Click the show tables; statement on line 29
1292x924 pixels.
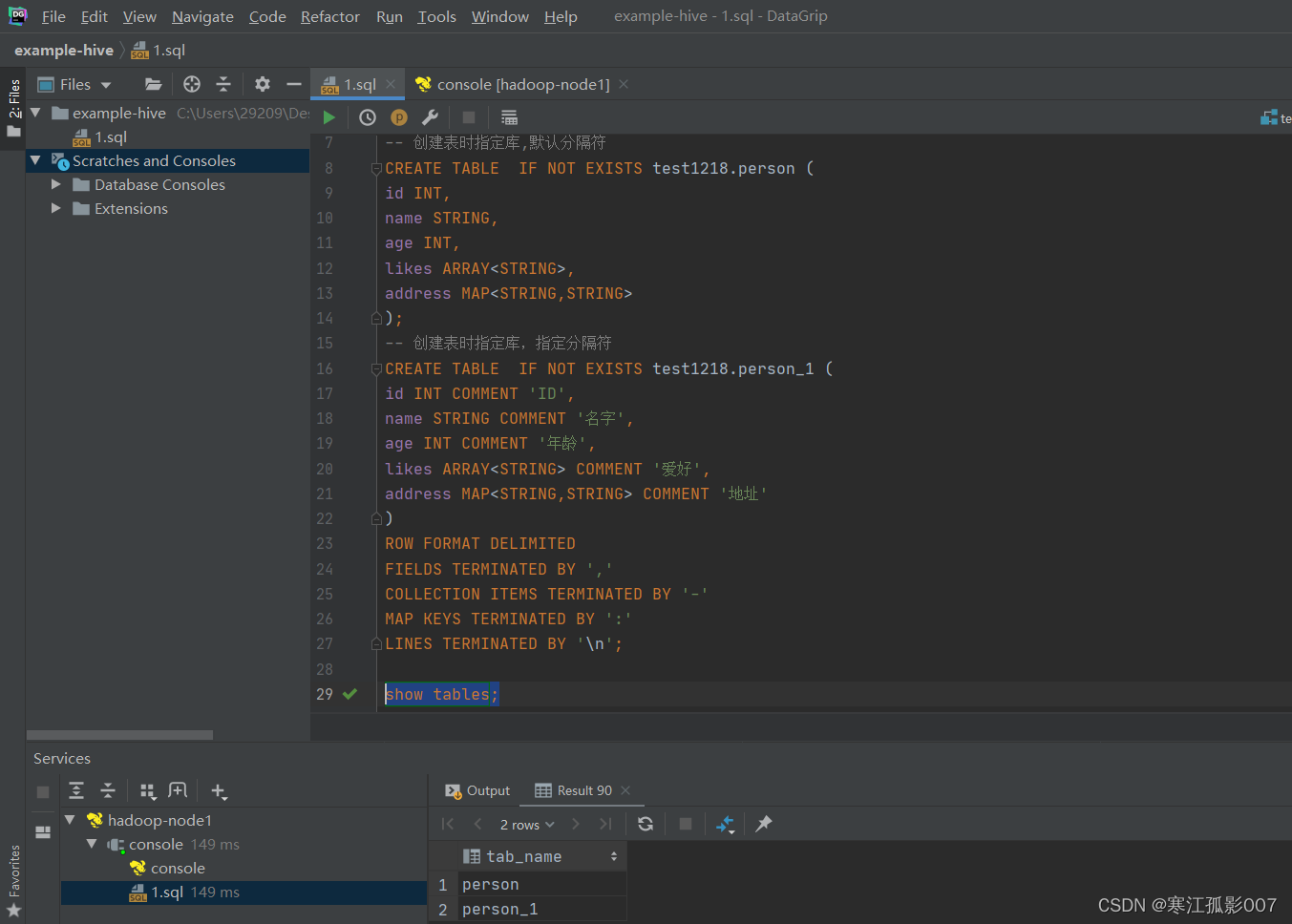[441, 694]
